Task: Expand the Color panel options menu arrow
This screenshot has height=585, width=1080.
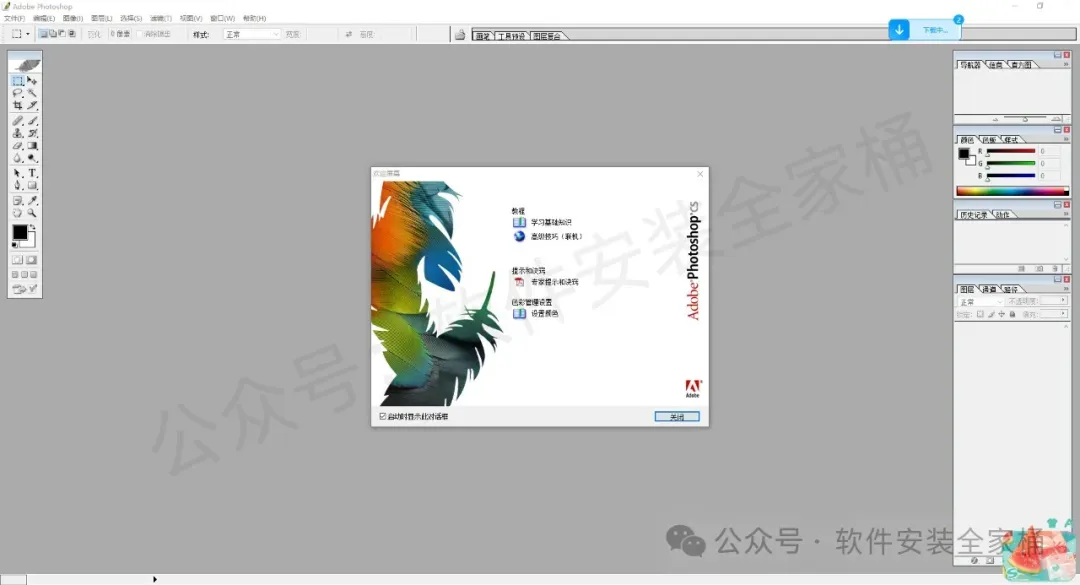Action: point(1066,139)
